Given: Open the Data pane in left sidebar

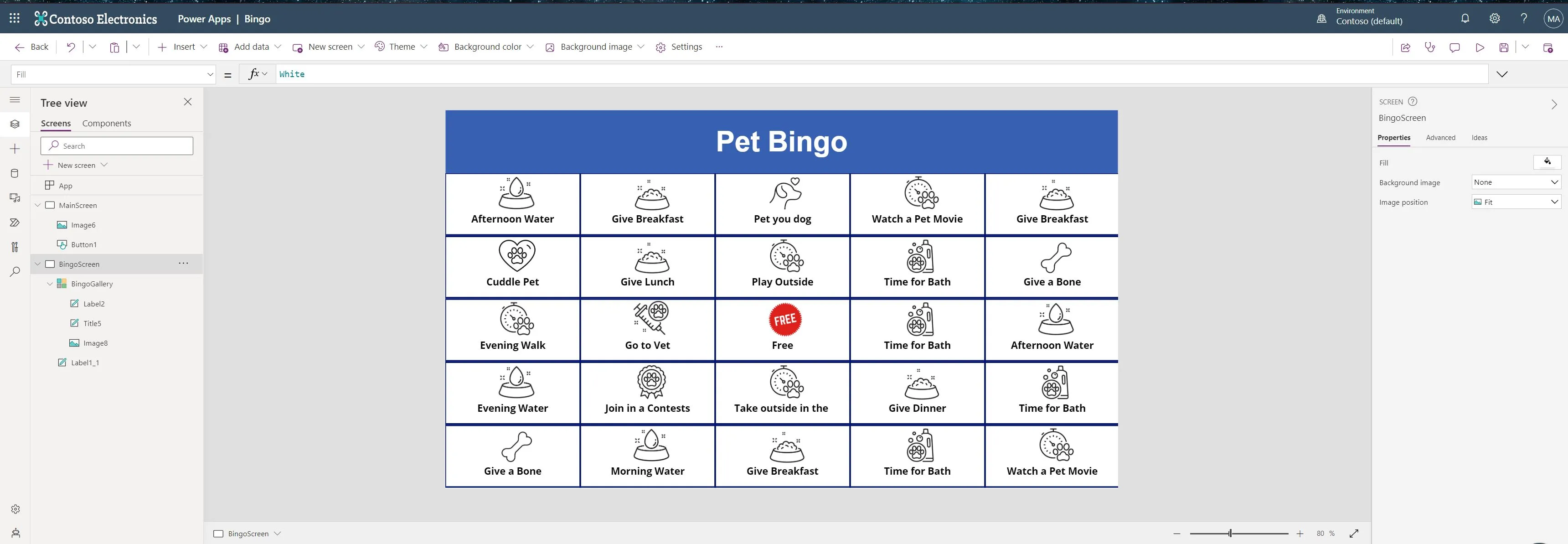Looking at the screenshot, I should [15, 173].
